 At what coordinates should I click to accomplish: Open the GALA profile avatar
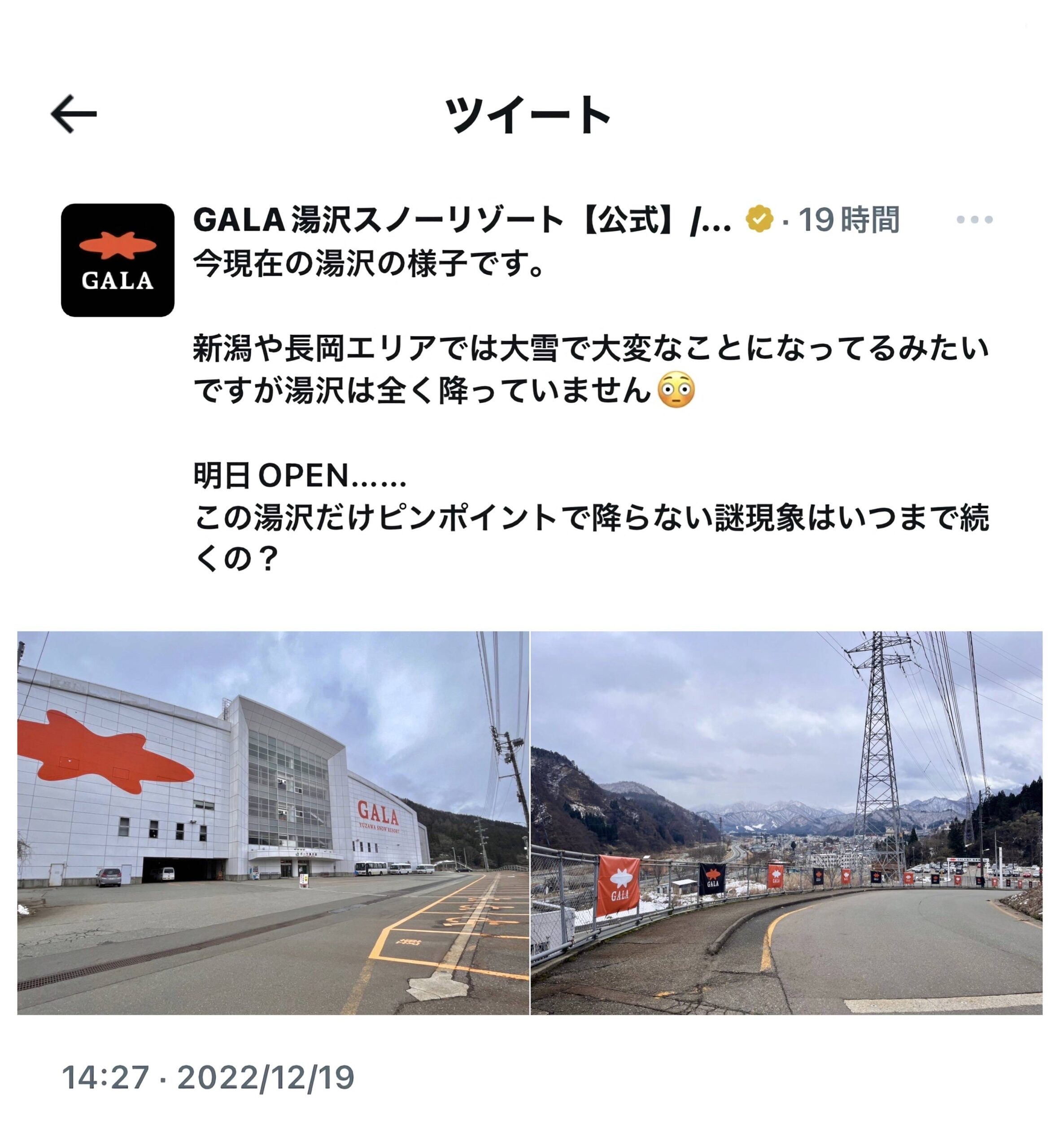click(x=118, y=260)
